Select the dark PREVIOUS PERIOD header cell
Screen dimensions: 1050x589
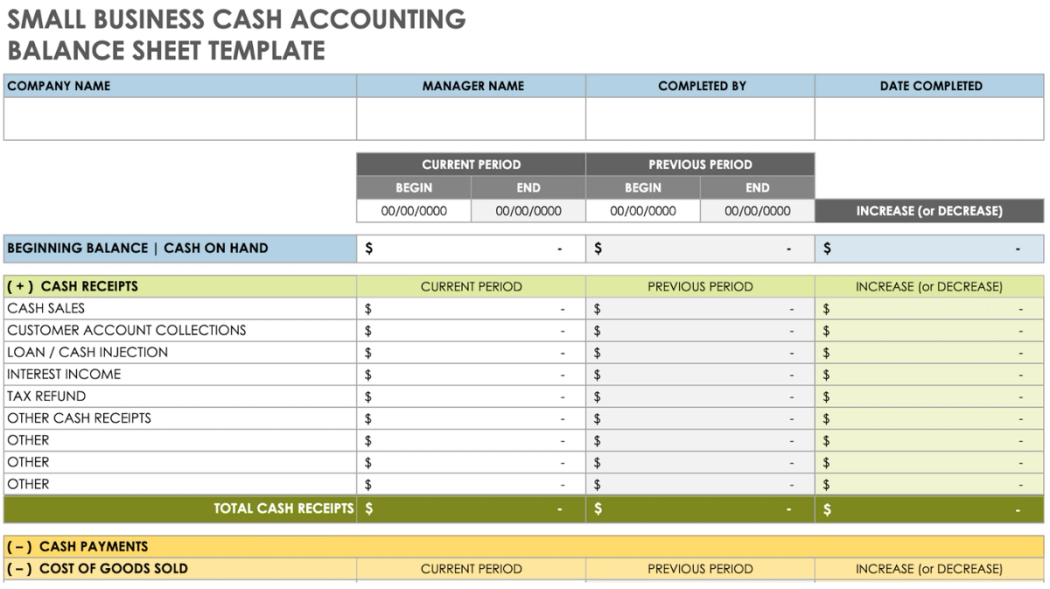[700, 165]
